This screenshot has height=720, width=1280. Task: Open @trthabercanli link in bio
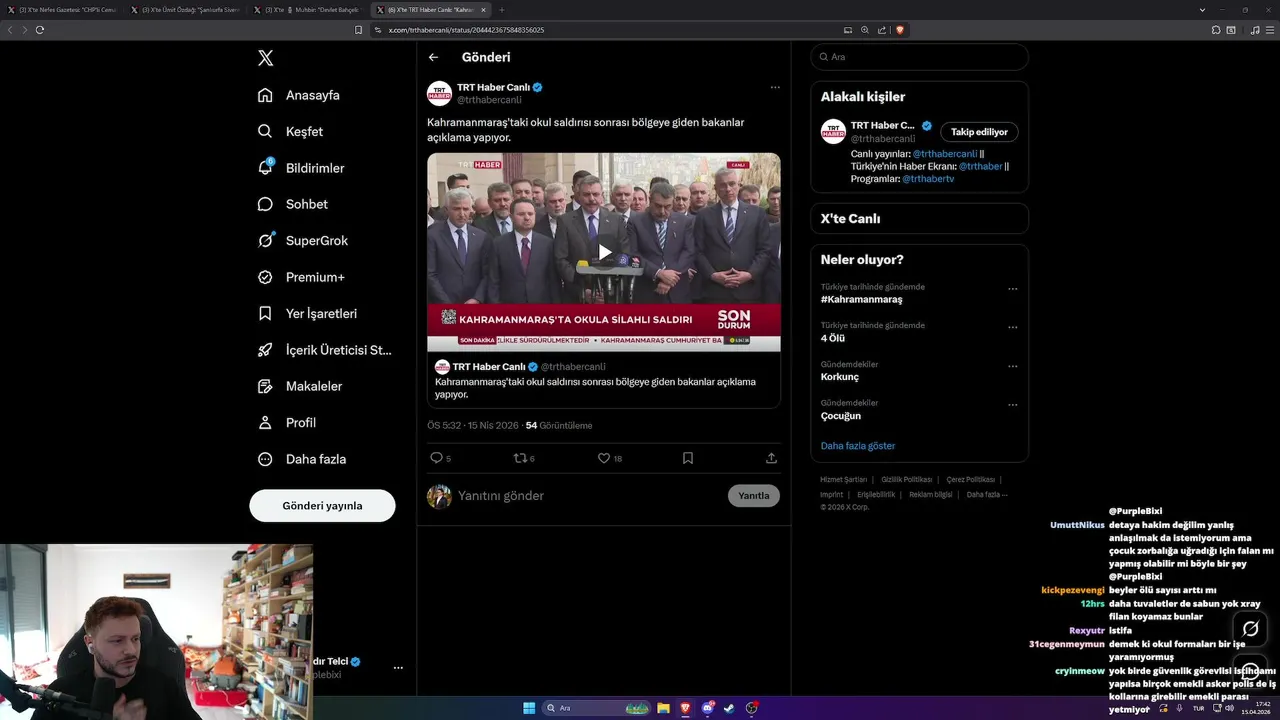(x=945, y=154)
